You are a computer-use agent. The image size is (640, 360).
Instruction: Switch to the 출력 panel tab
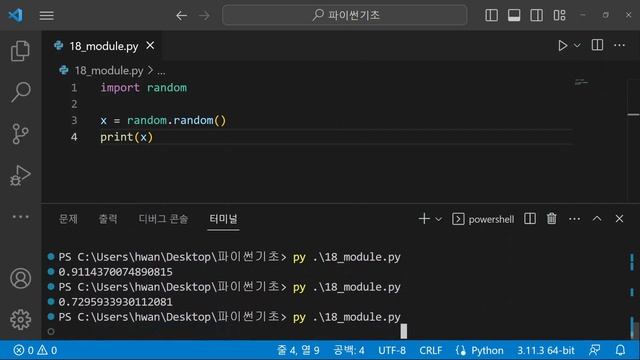(108, 219)
